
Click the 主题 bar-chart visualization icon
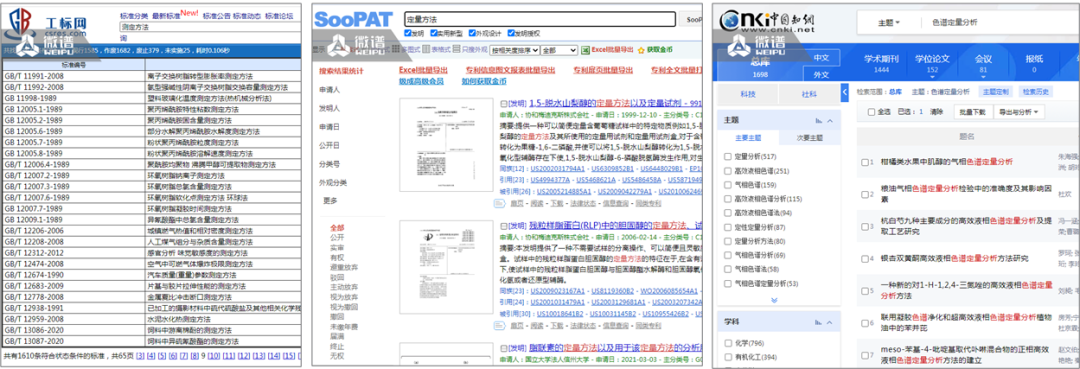click(x=818, y=120)
